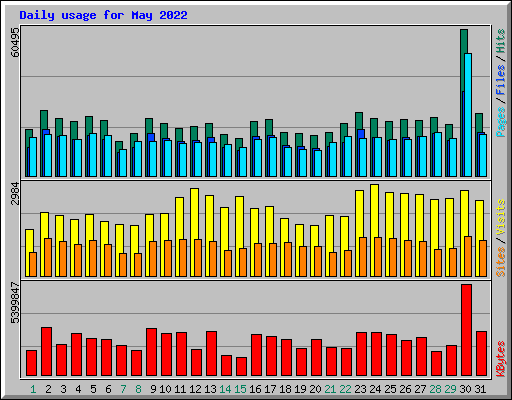Click the red KBytes bar for day 15
This screenshot has width=512, height=400.
tap(241, 367)
